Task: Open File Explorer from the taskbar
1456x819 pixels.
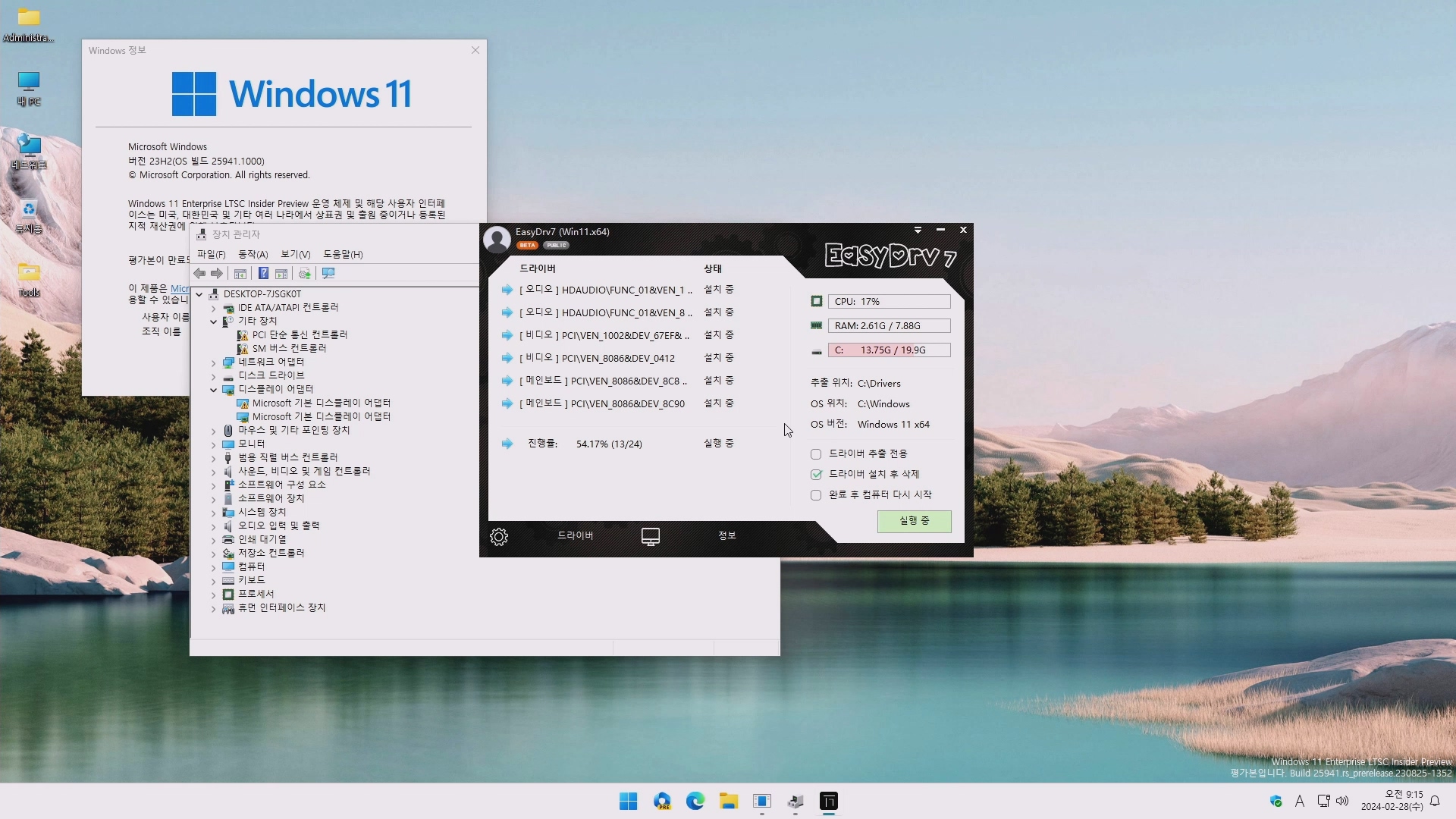Action: click(x=729, y=802)
